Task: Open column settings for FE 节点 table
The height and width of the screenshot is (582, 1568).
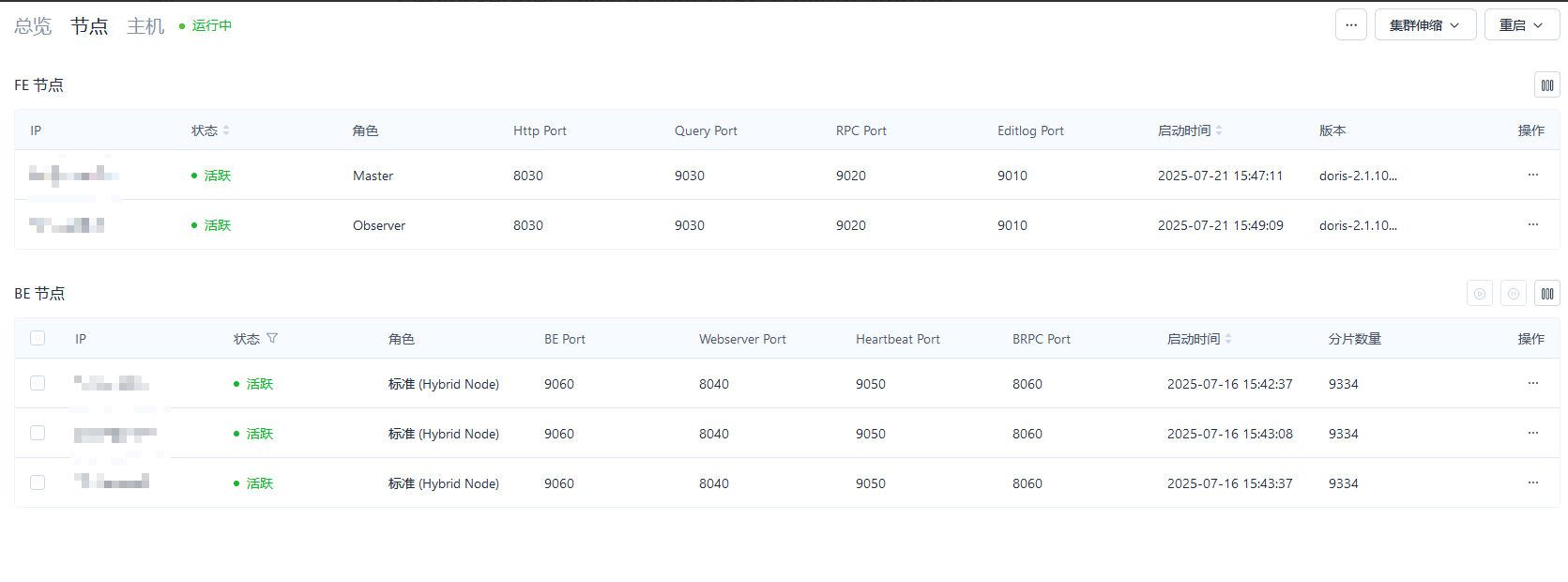Action: 1546,85
